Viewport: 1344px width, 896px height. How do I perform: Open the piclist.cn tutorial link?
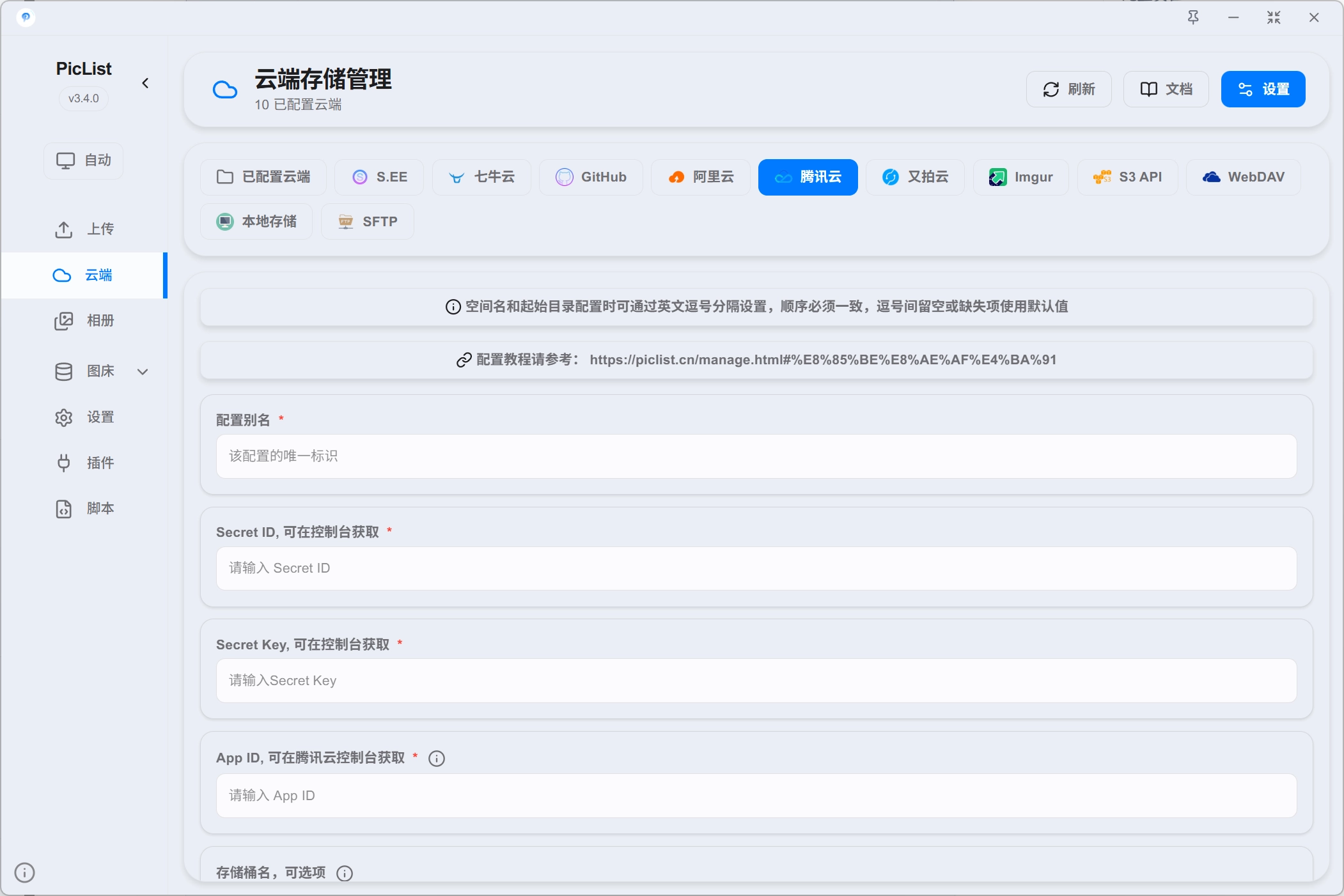point(823,360)
